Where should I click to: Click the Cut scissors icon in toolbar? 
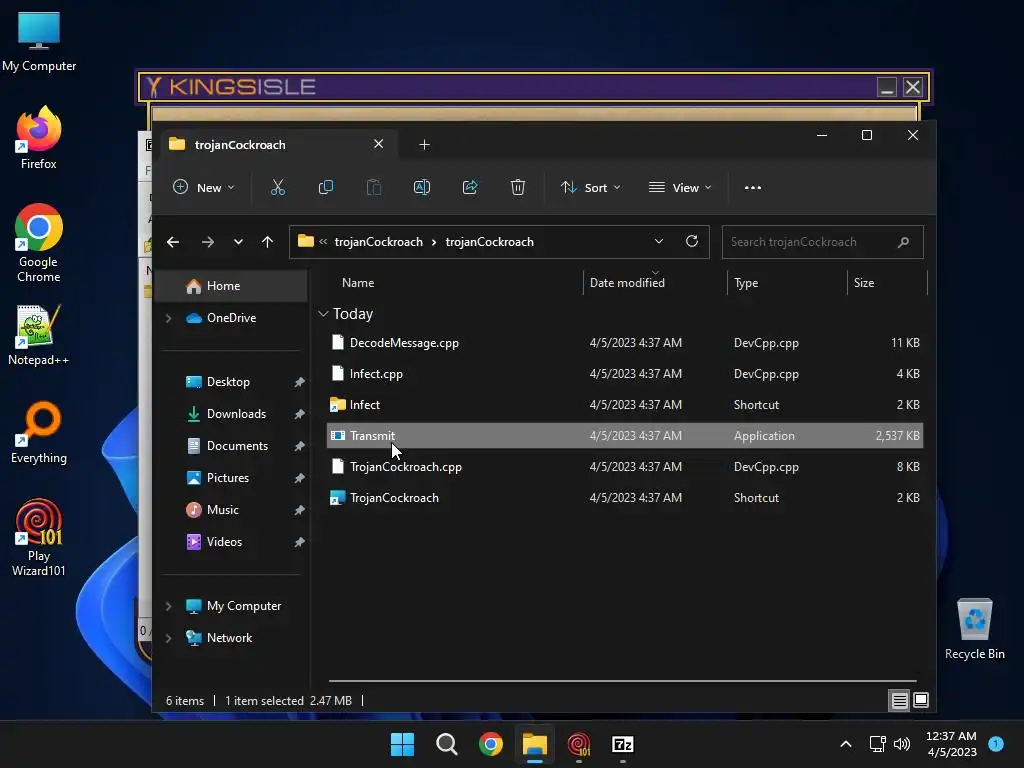278,187
